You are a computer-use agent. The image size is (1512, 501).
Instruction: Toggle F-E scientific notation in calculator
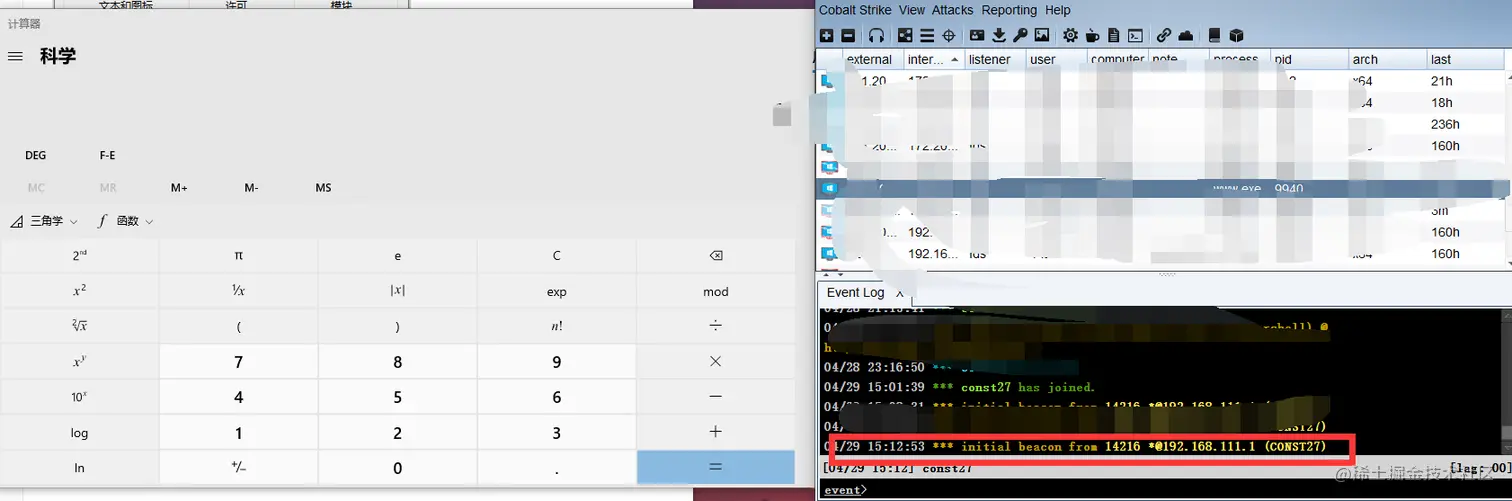click(108, 156)
